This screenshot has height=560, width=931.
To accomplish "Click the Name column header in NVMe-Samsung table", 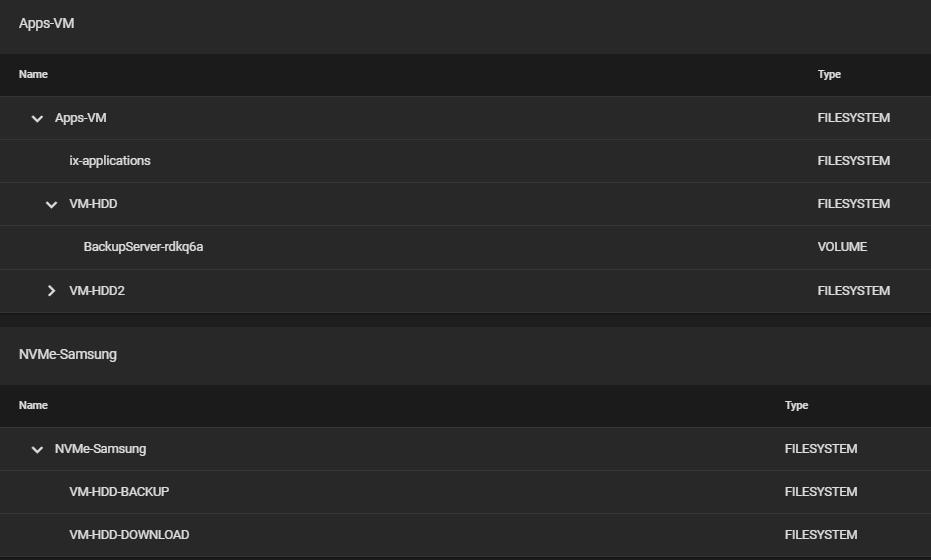I will [x=33, y=405].
